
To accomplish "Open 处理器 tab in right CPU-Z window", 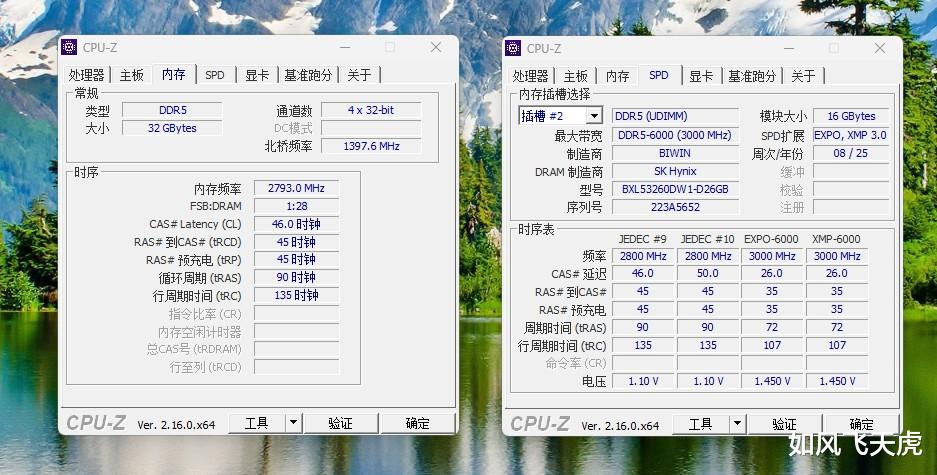I will (x=531, y=76).
